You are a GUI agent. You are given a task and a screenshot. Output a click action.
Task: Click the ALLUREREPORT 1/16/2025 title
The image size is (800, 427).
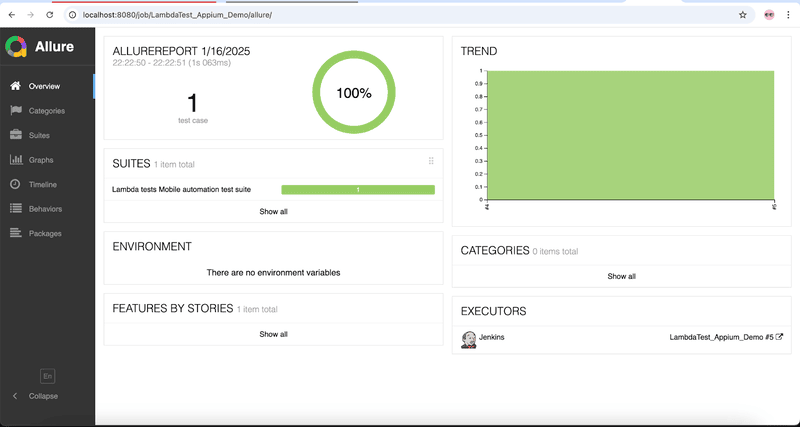click(x=181, y=51)
